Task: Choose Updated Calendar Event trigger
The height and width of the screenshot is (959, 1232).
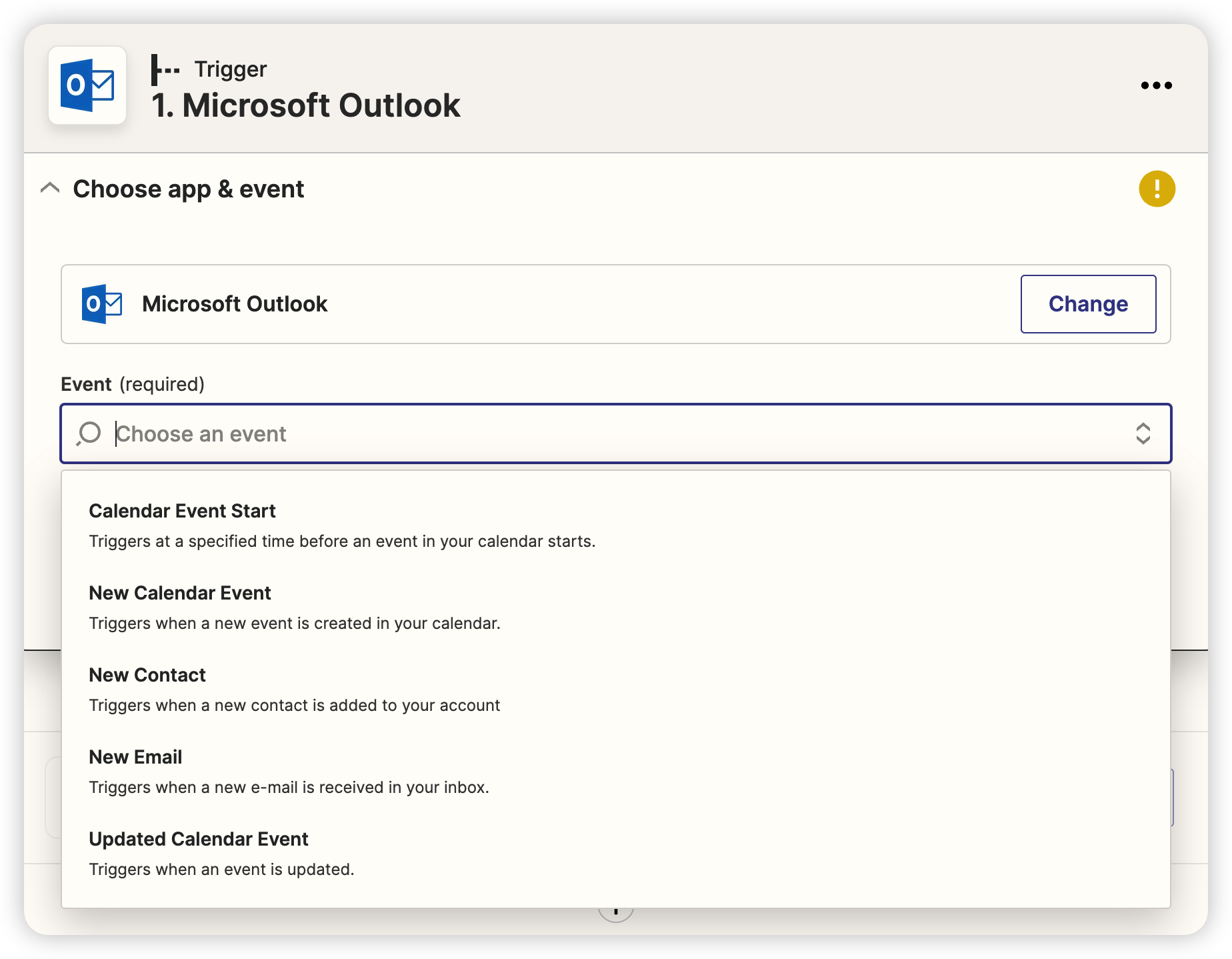Action: point(199,839)
